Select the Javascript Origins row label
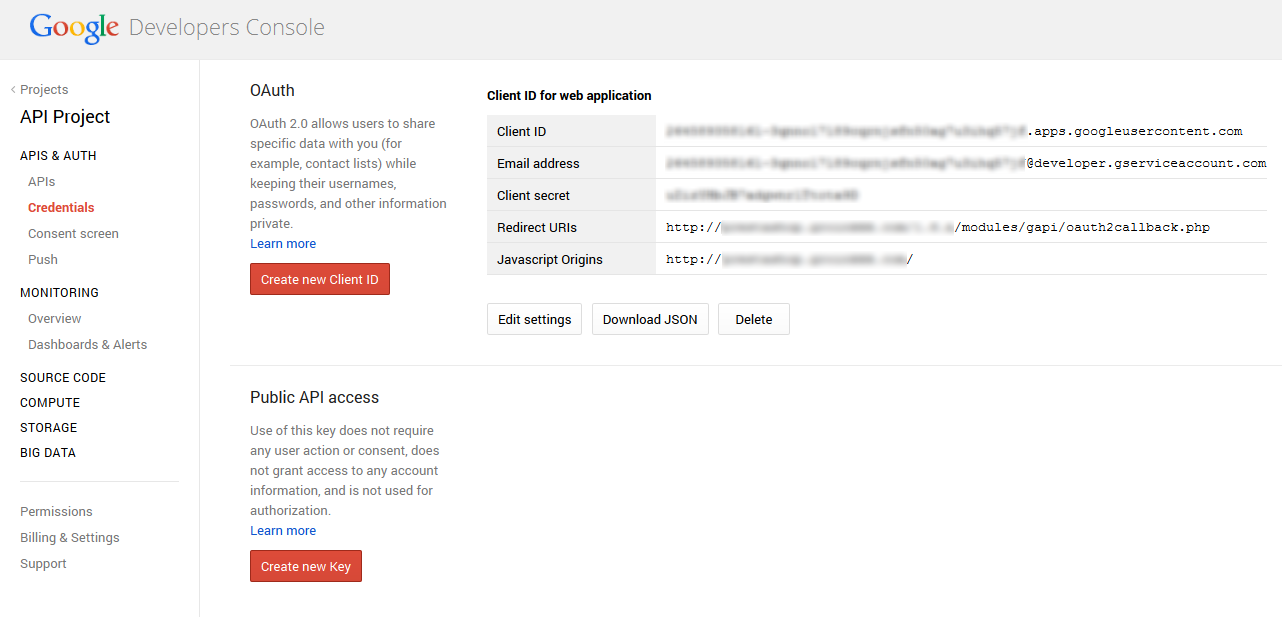 click(x=550, y=260)
